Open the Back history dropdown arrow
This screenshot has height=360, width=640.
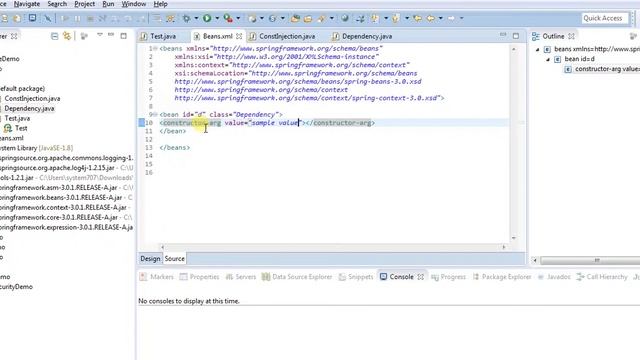(440, 18)
